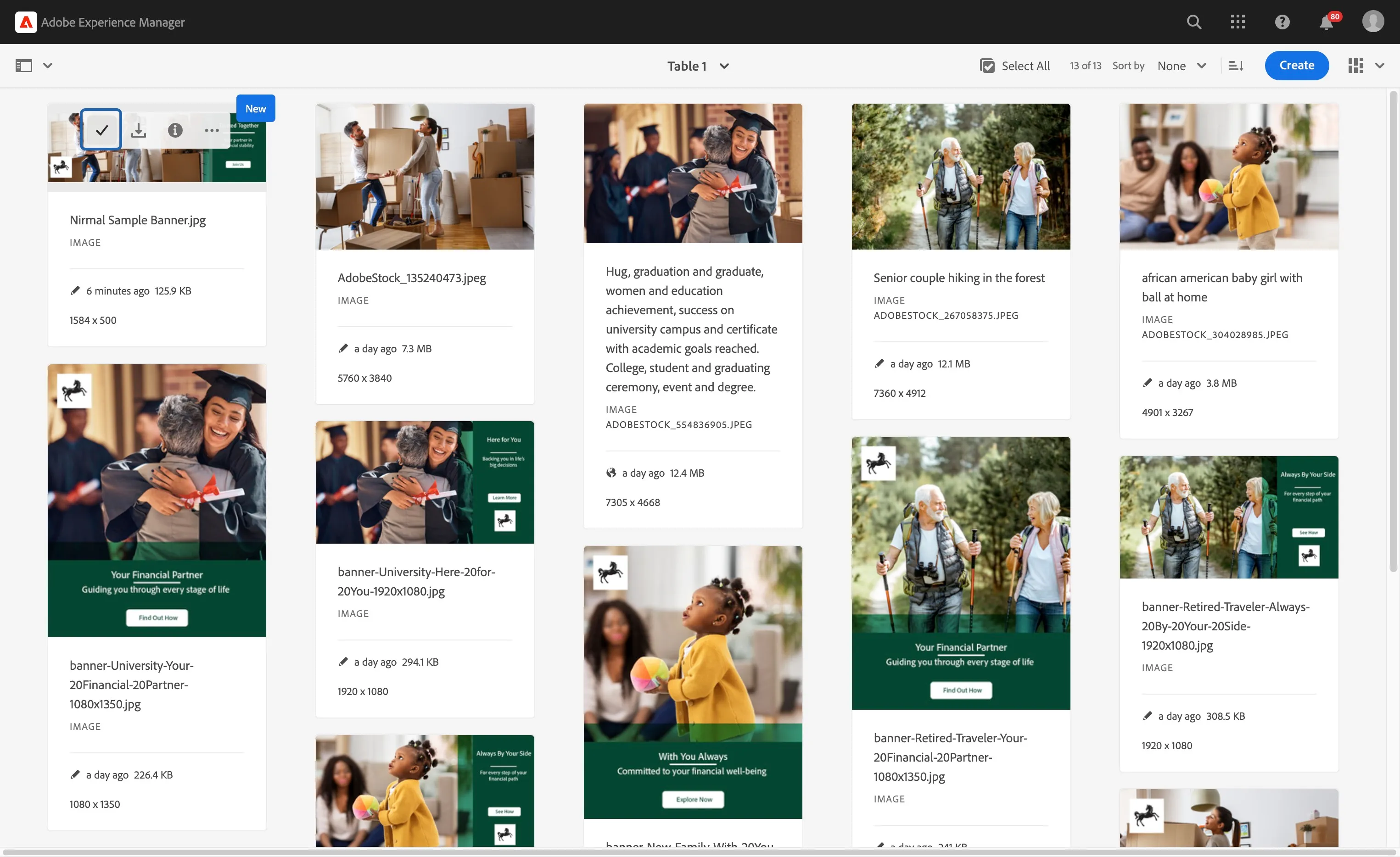Download Nirmal Sample Banner.jpg

click(x=138, y=131)
